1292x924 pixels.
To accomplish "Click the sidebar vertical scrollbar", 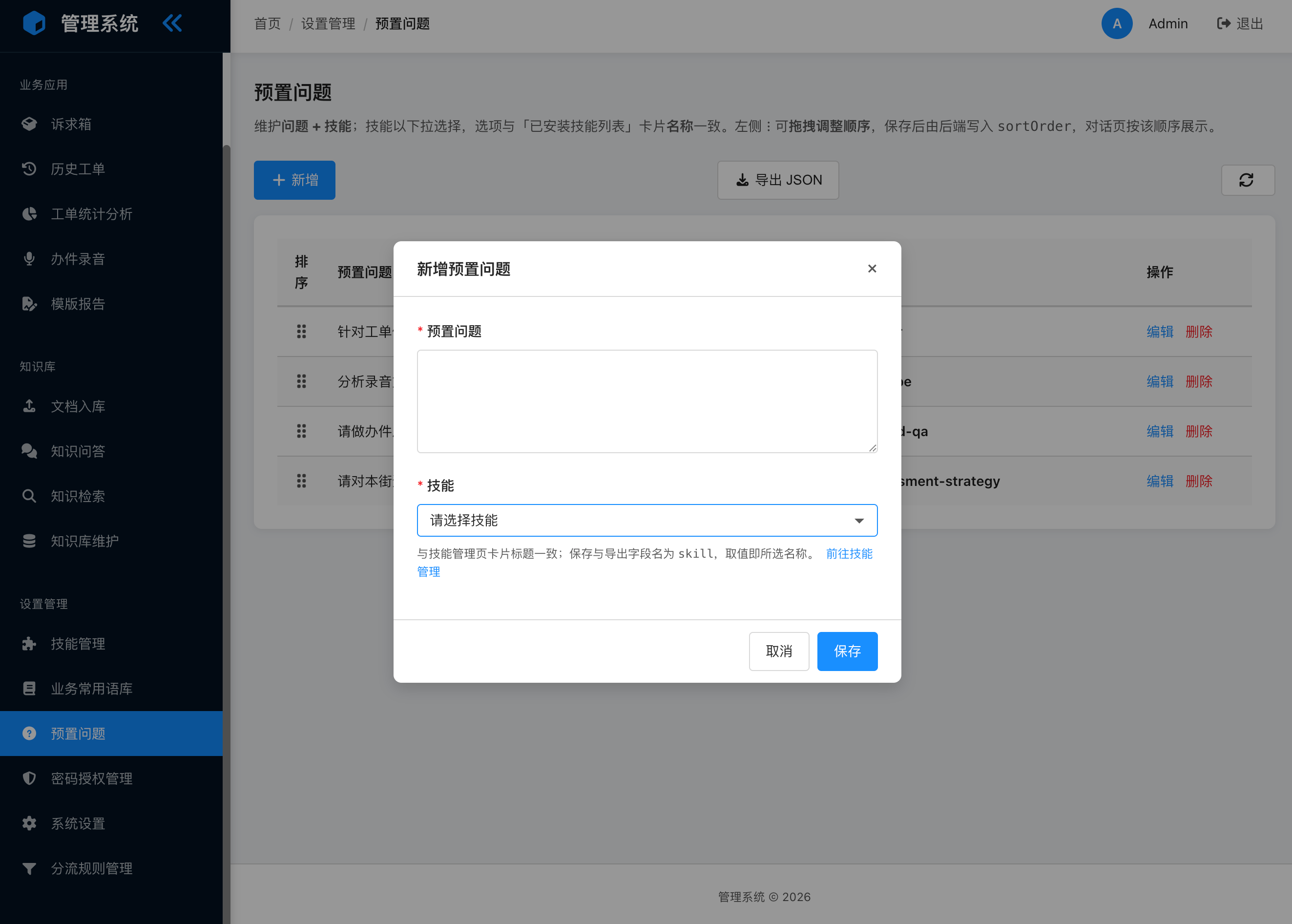I will [227, 534].
